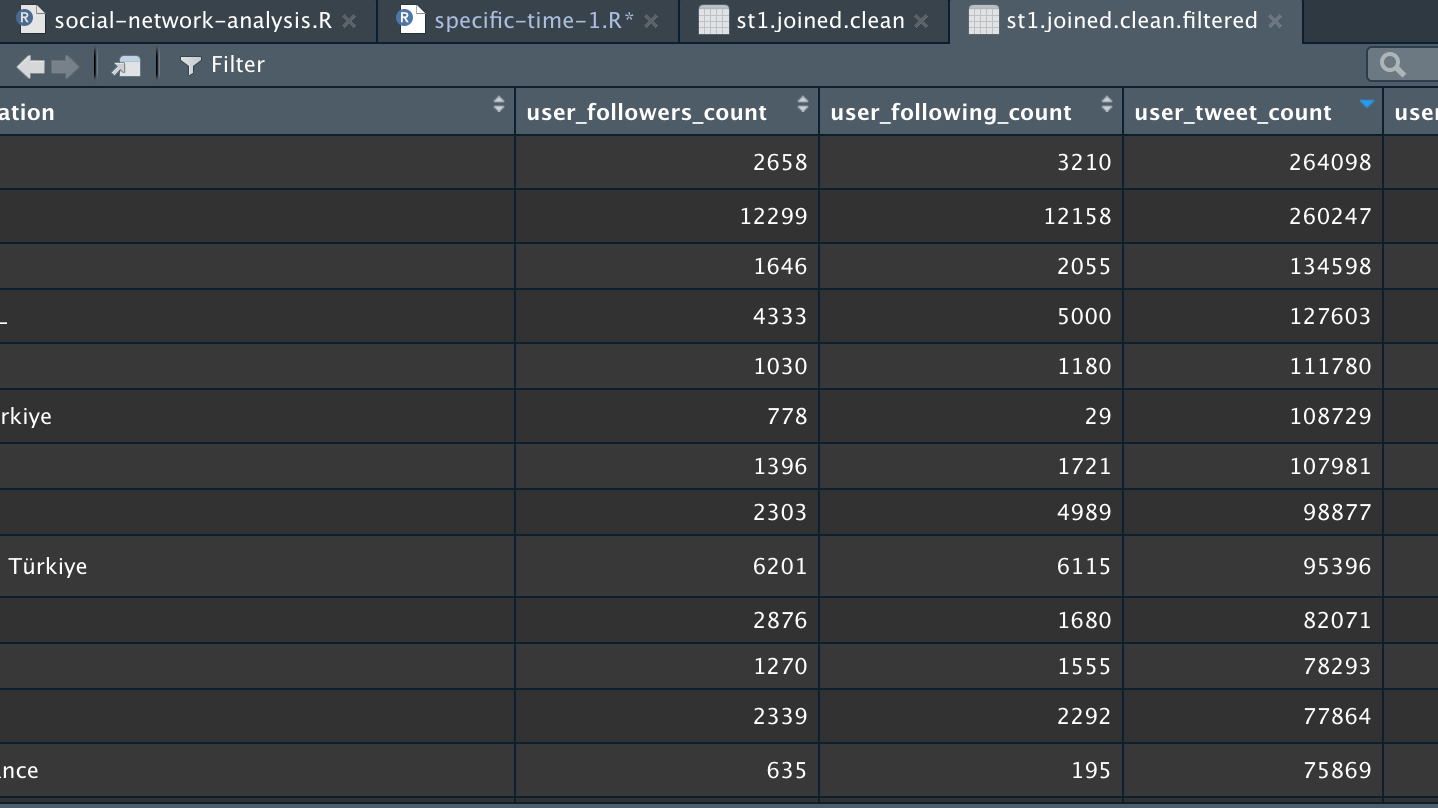The image size is (1438, 808).
Task: Sort by the user_followers_count column arrows
Action: coord(802,104)
